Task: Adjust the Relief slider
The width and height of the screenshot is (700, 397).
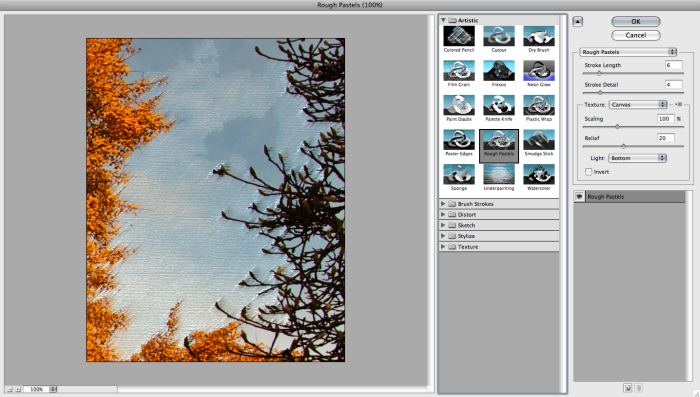Action: 624,146
